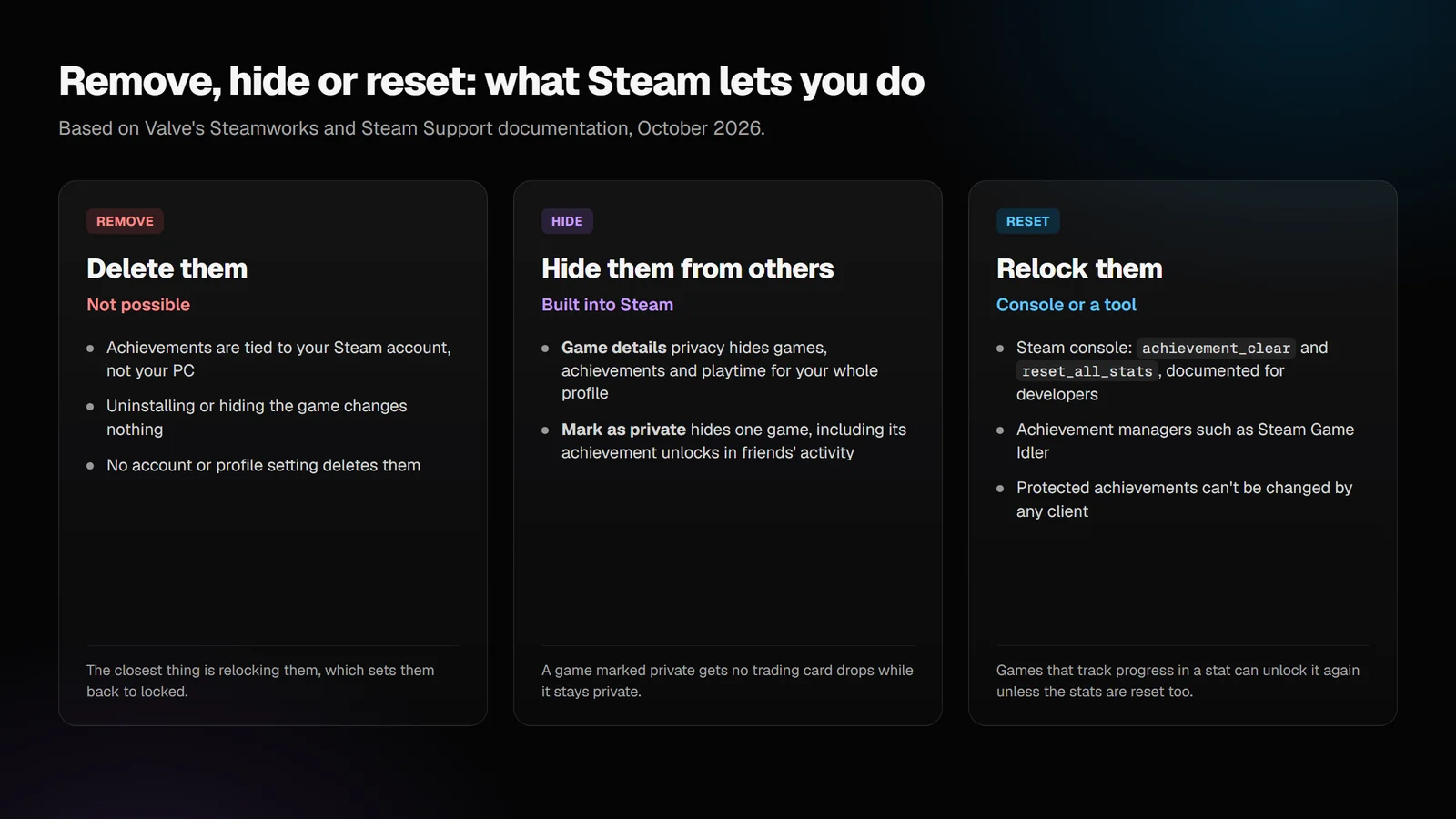Click the 'Built into Steam' label

[x=607, y=305]
